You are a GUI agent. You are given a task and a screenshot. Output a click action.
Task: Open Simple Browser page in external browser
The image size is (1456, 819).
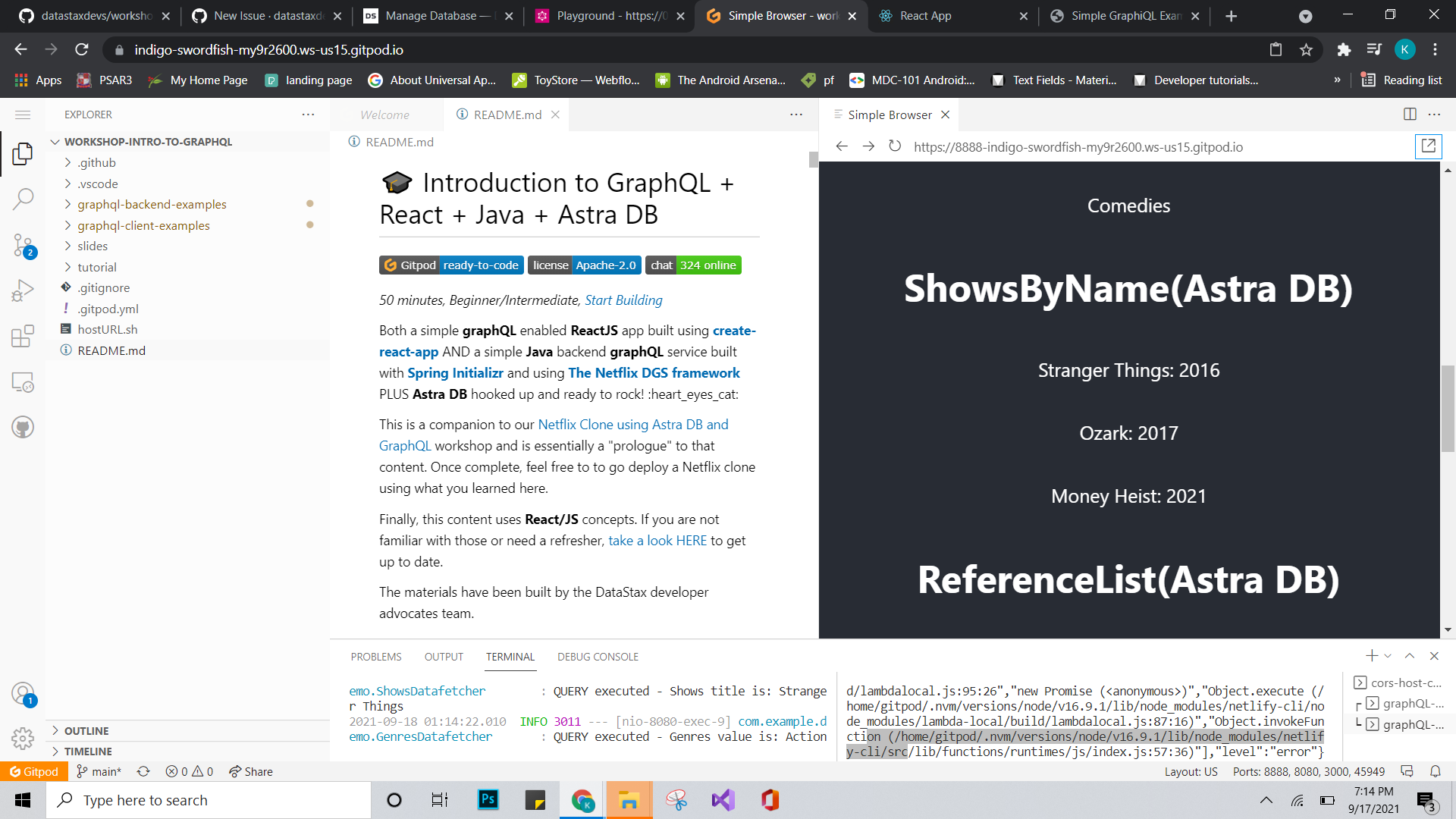(x=1429, y=146)
